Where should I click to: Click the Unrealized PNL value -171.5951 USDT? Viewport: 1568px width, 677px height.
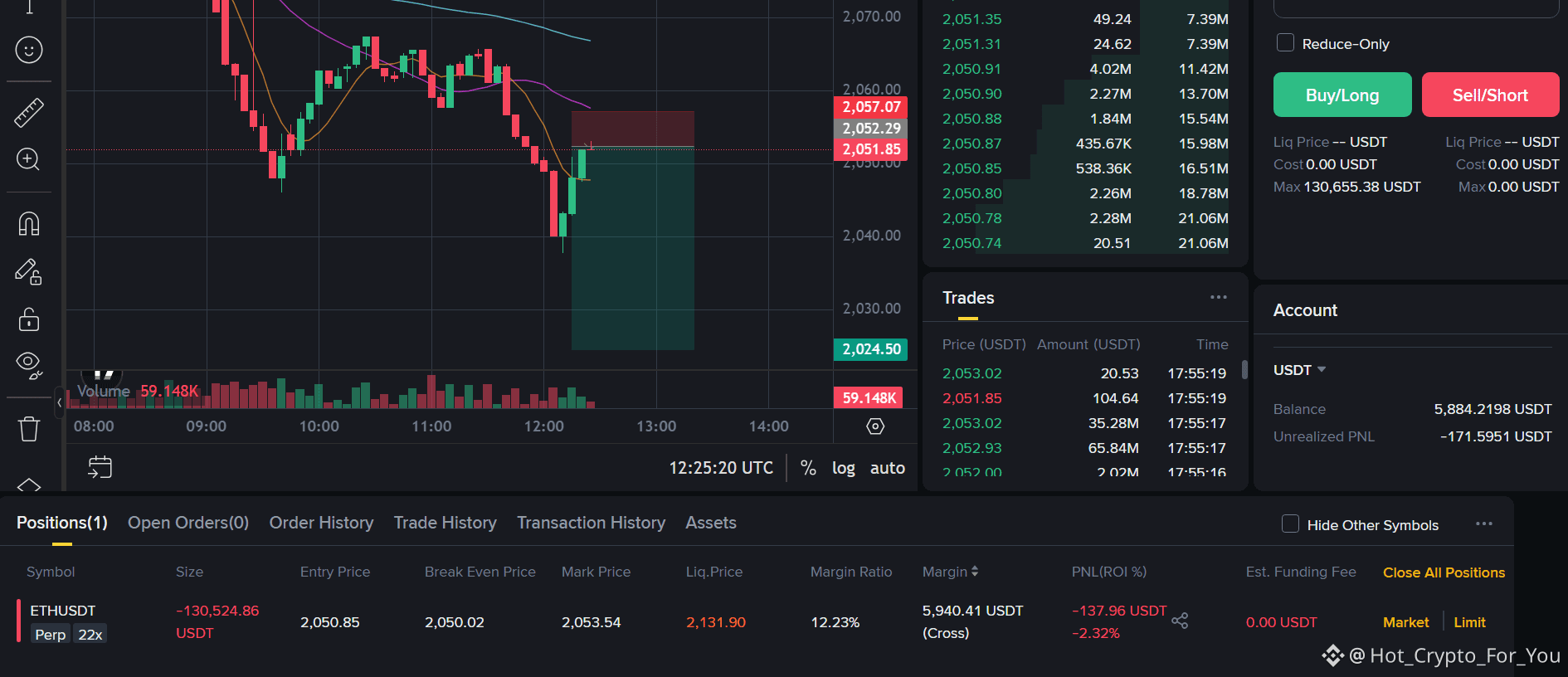[1496, 436]
